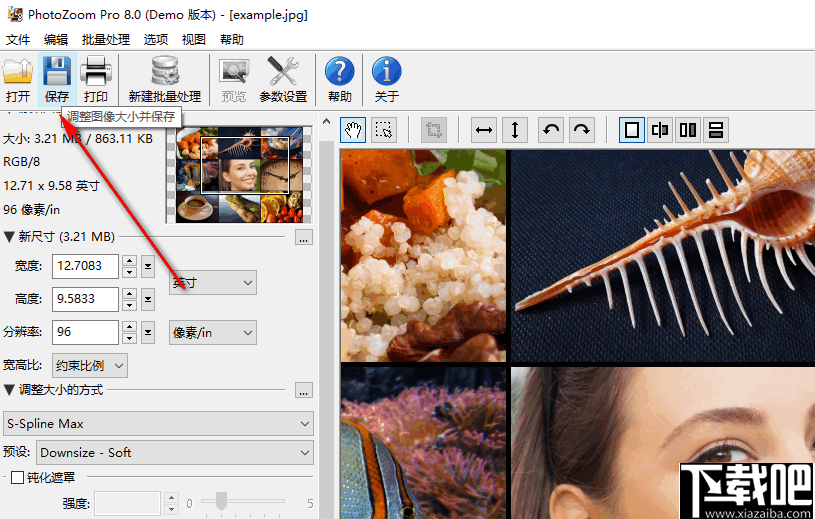Viewport: 815px width, 519px height.
Task: Open the 英寸 unit dropdown
Action: click(x=213, y=283)
